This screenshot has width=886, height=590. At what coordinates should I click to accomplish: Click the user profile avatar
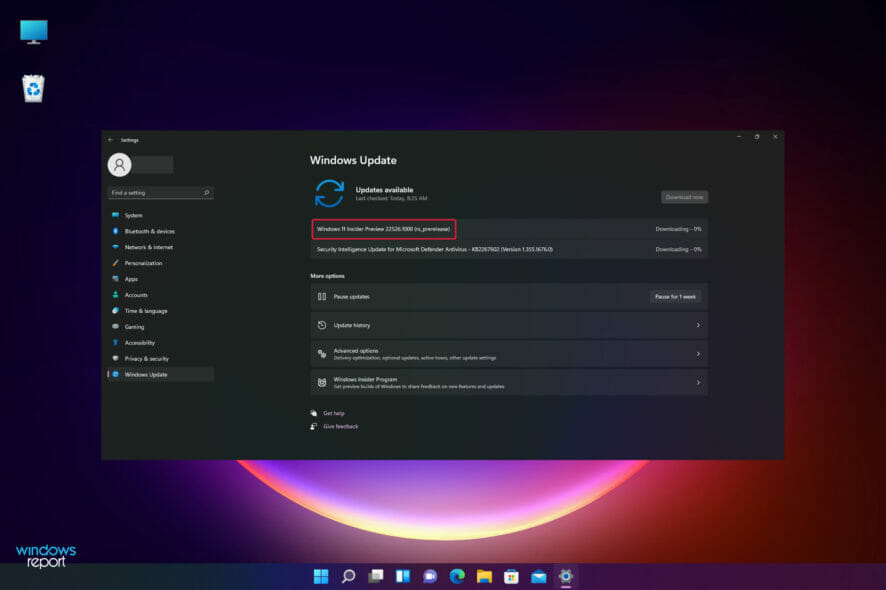coord(119,164)
